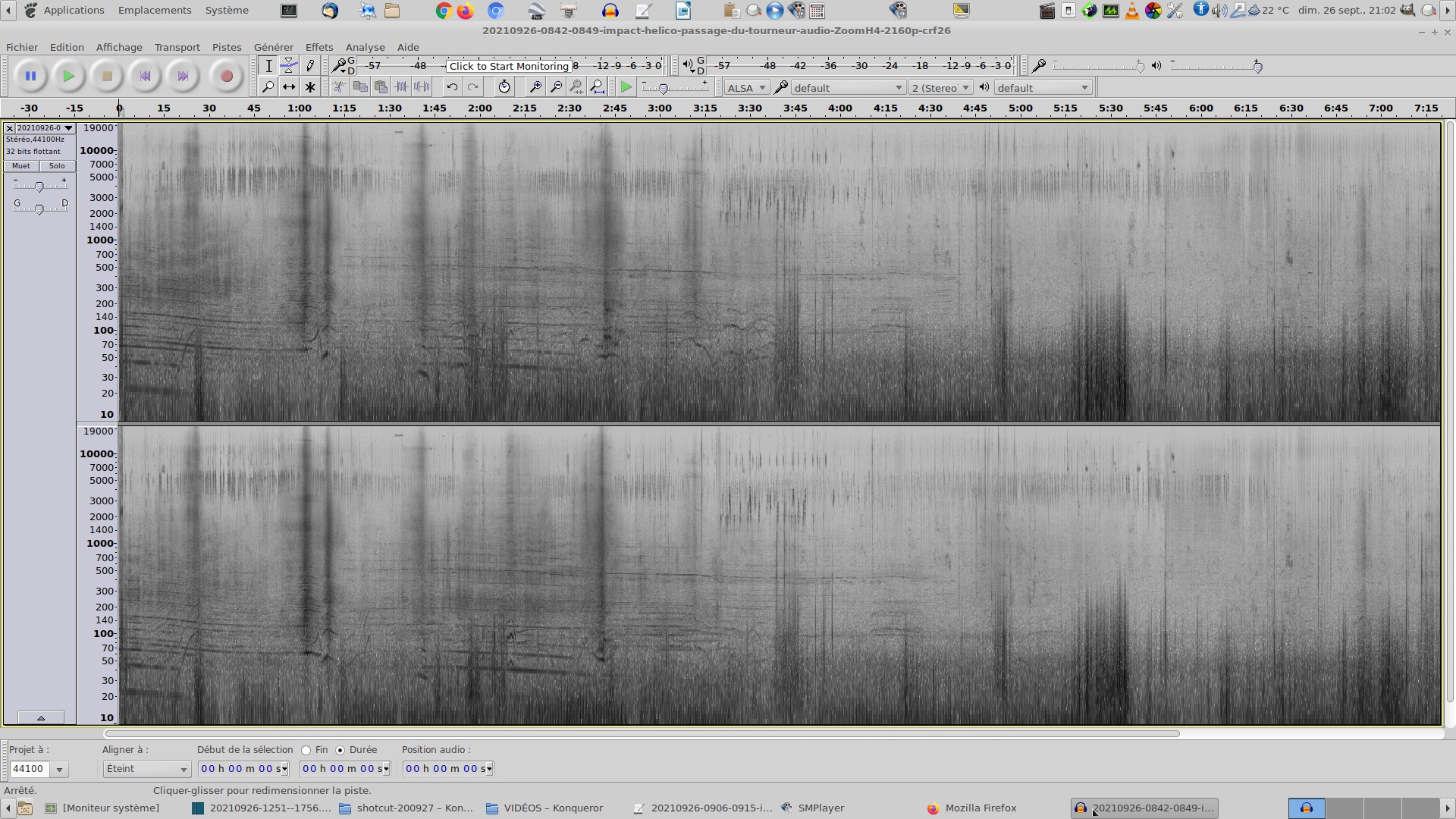
Task: Activate the Multi-tool asterisk icon
Action: coord(309,87)
